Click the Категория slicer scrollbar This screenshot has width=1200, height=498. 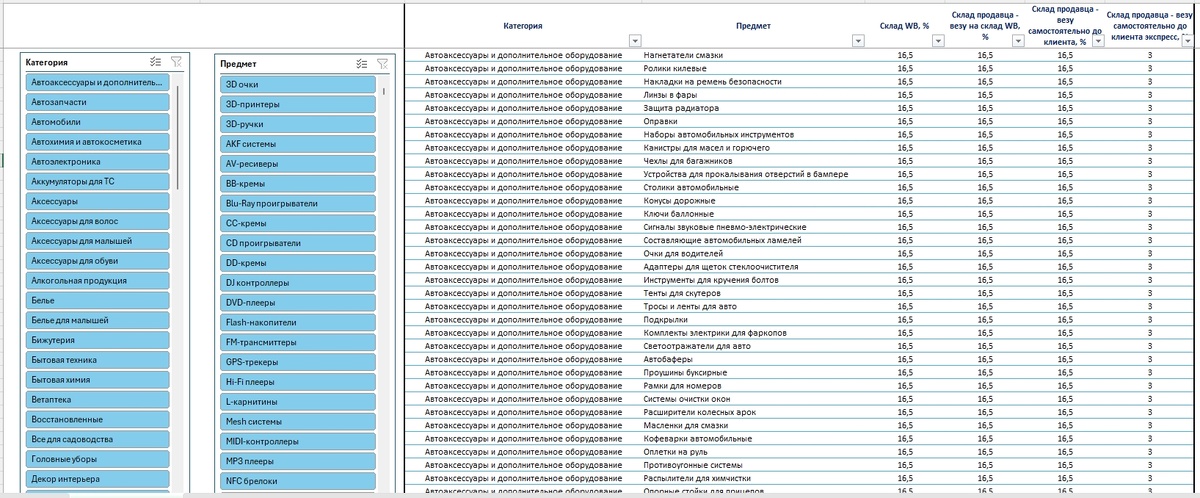point(177,137)
